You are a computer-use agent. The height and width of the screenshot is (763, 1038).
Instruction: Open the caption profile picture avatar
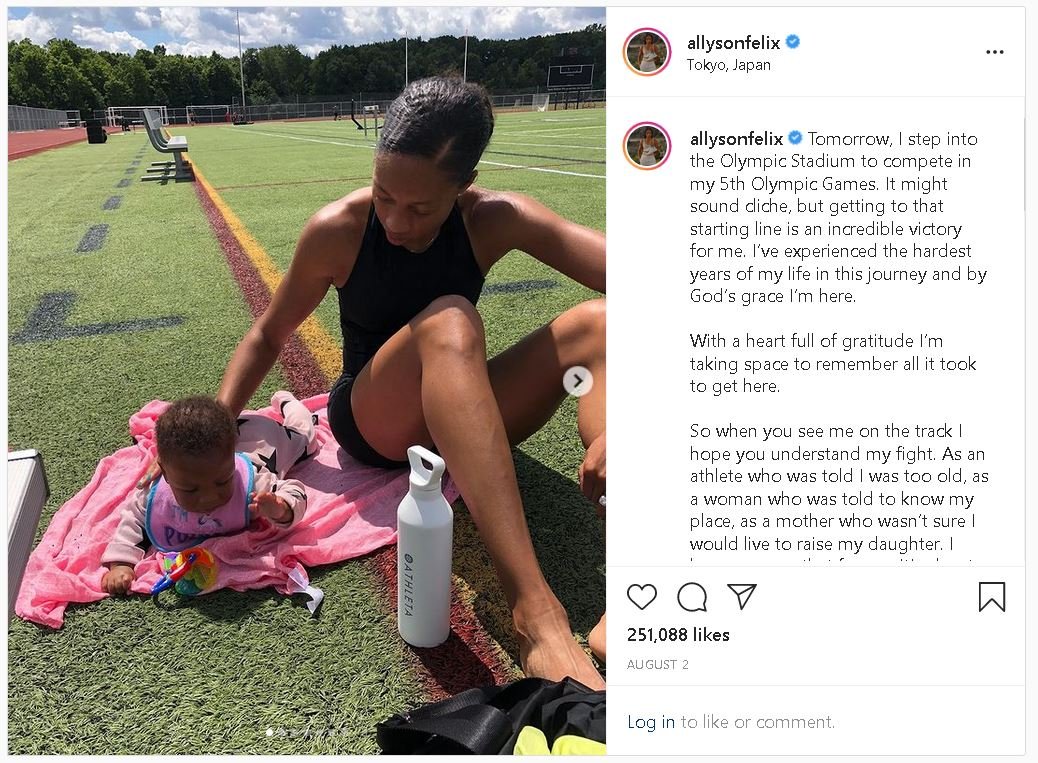click(x=647, y=146)
